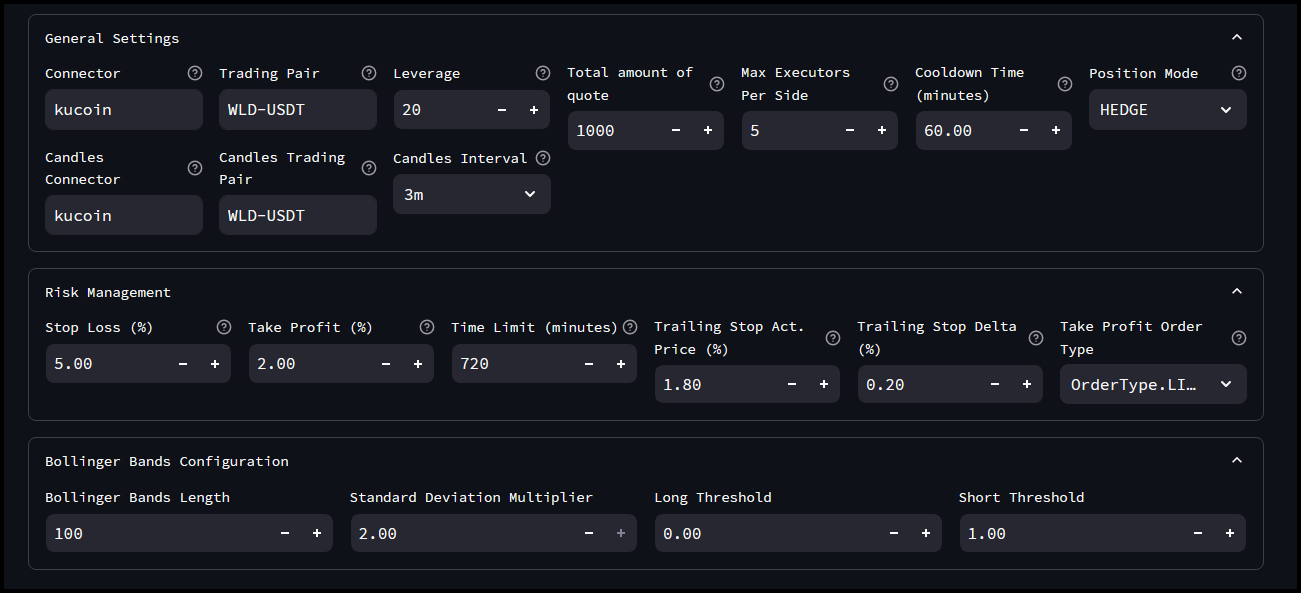Collapse the Risk Management section
Image resolution: width=1301 pixels, height=593 pixels.
[1237, 291]
